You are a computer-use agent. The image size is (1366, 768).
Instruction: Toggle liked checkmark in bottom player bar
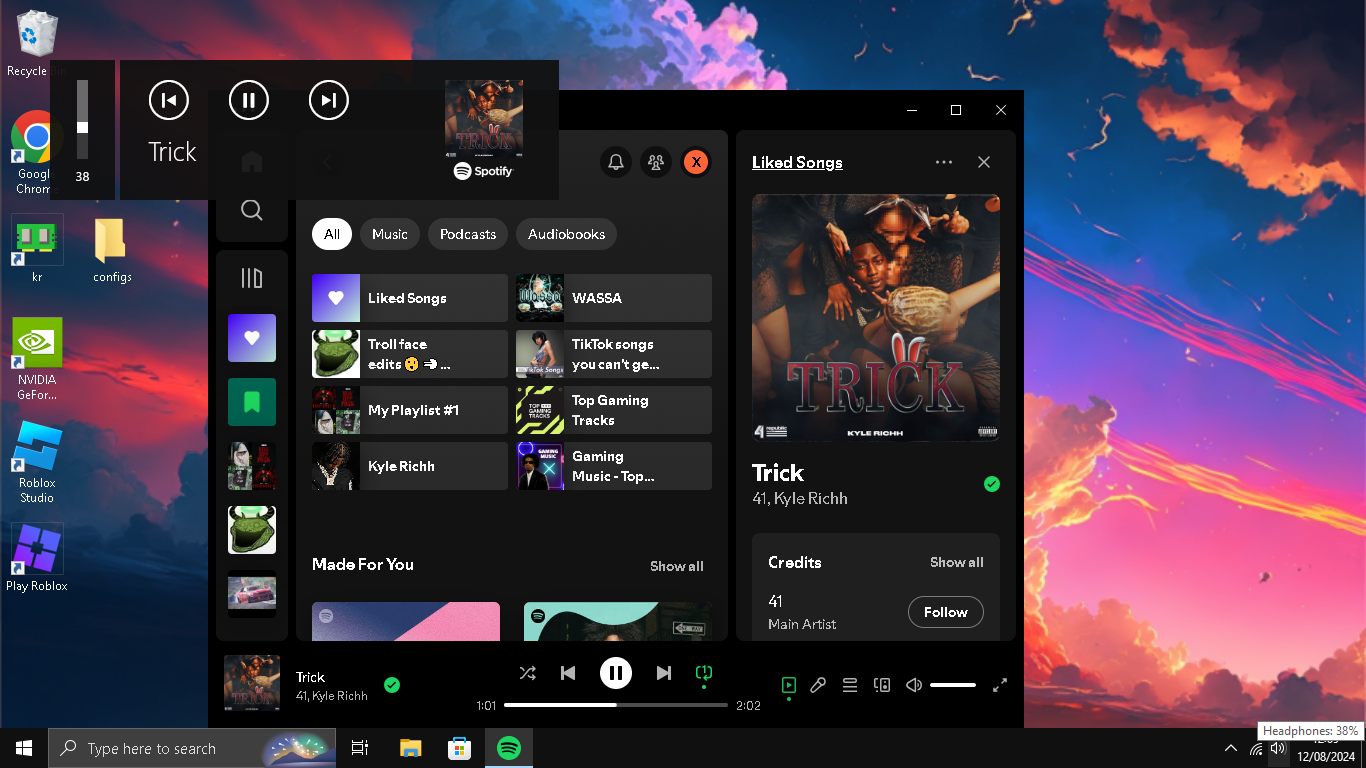(x=392, y=685)
